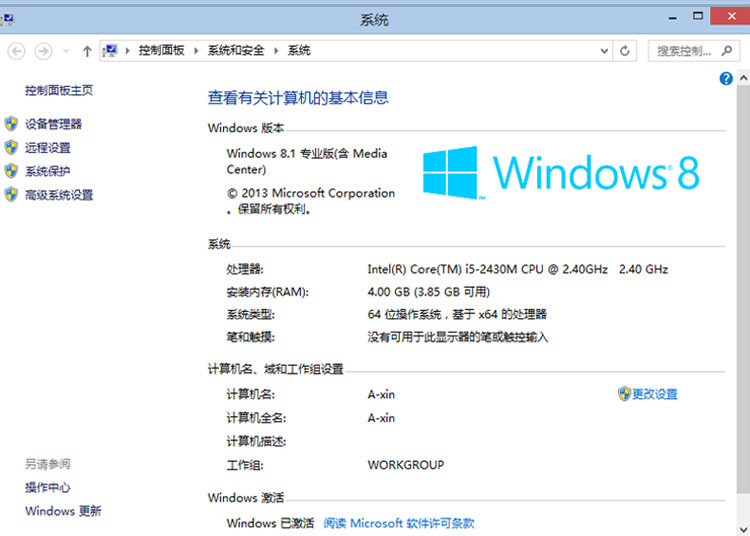Click the Back navigation arrow
Image resolution: width=750 pixels, height=536 pixels.
(16, 51)
